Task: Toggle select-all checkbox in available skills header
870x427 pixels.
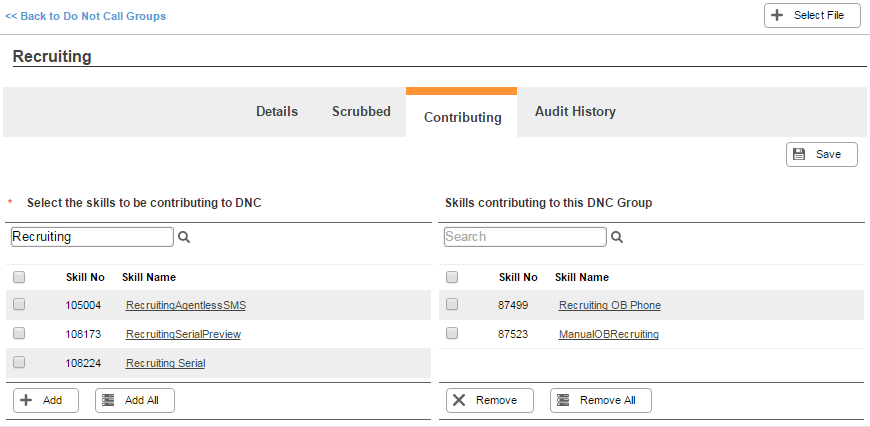Action: pos(19,277)
